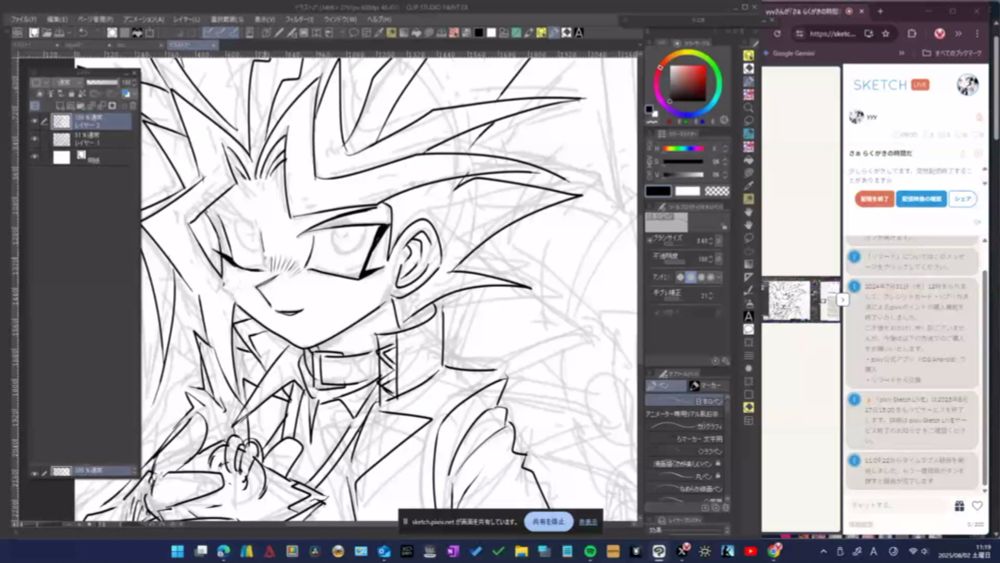Bookmark the page with the star icon
1000x563 pixels.
tap(886, 34)
